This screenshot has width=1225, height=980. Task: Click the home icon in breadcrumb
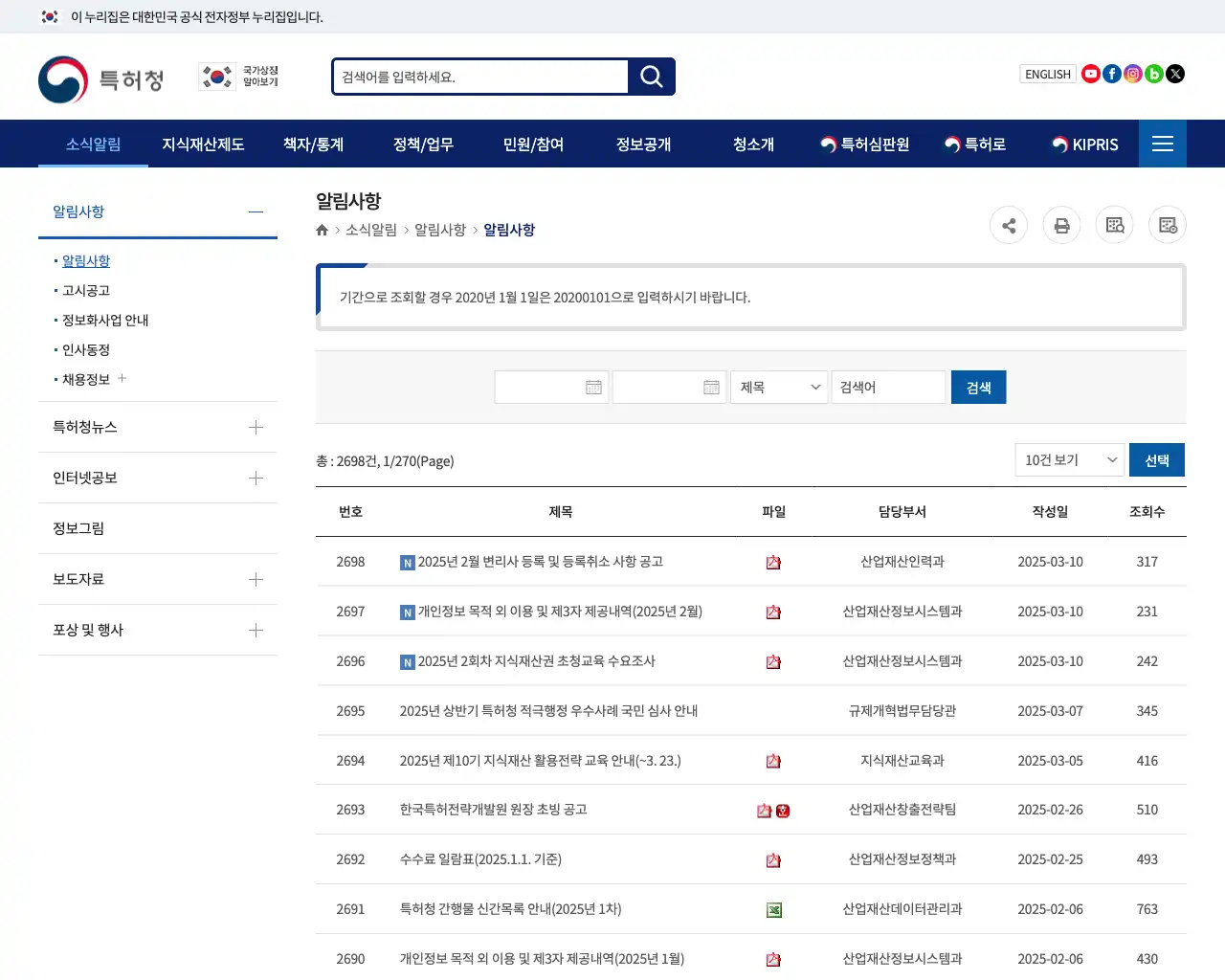323,230
